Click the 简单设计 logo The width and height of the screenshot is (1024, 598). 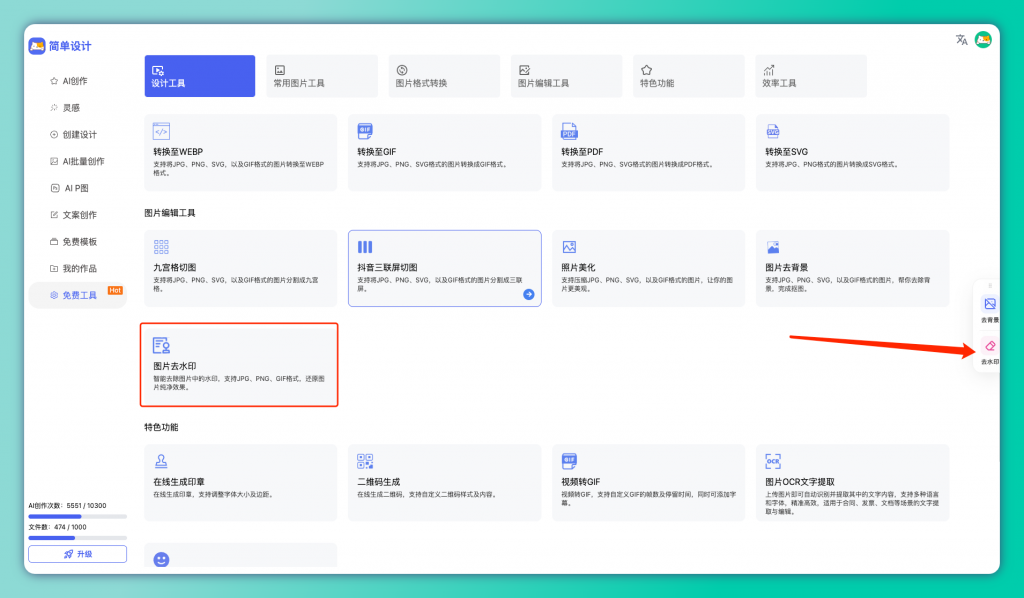(60, 46)
